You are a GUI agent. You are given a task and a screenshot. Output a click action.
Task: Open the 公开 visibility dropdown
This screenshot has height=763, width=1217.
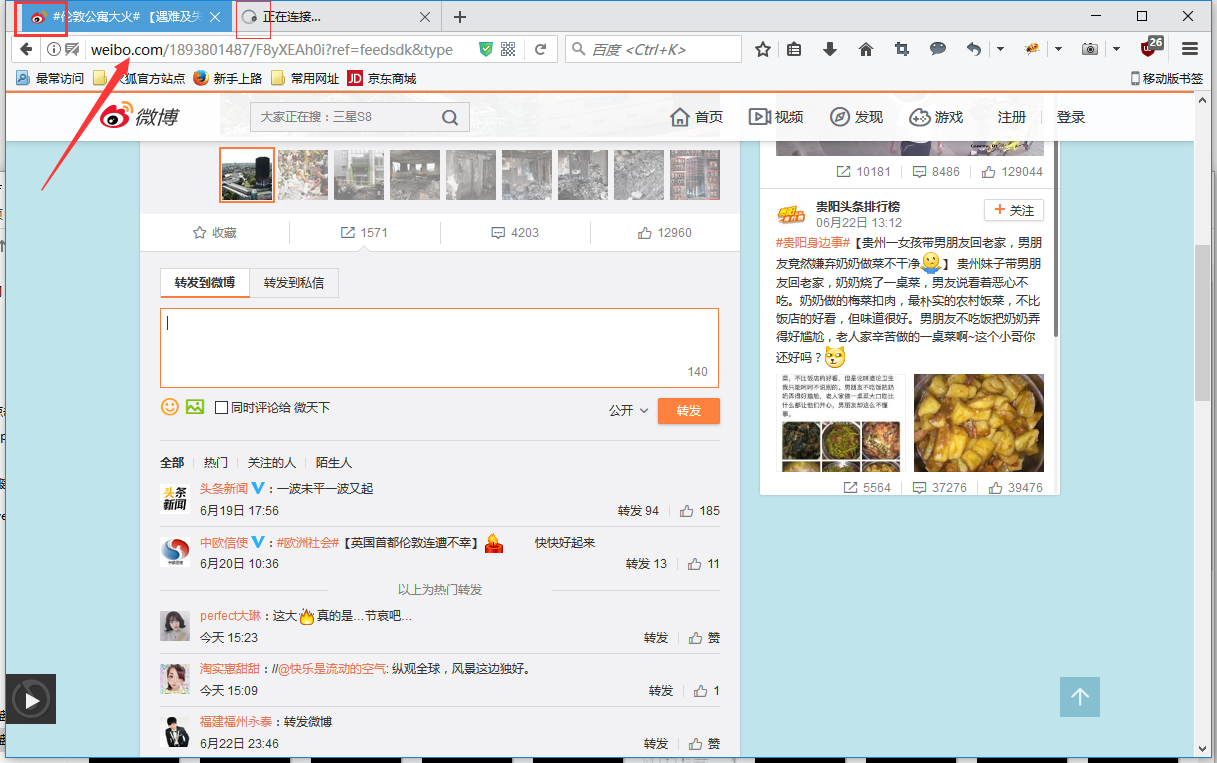(x=629, y=410)
